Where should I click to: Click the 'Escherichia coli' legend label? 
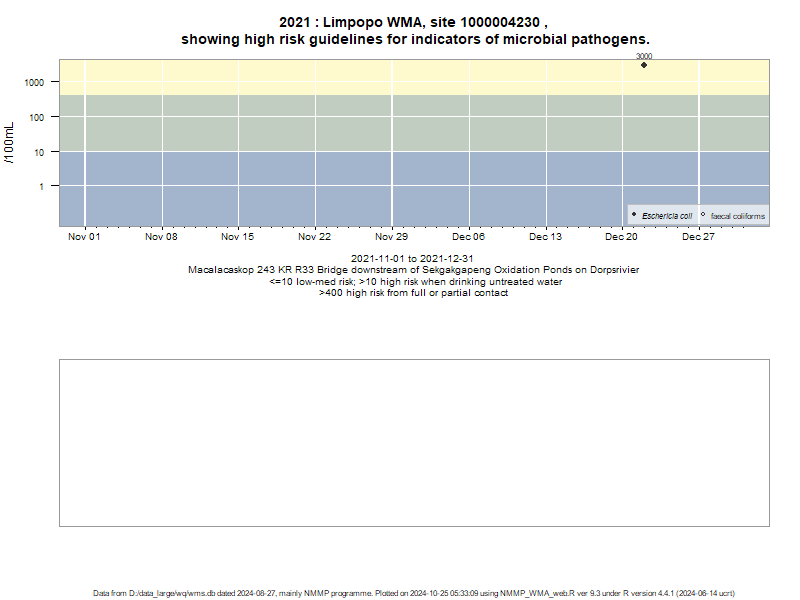pyautogui.click(x=667, y=216)
